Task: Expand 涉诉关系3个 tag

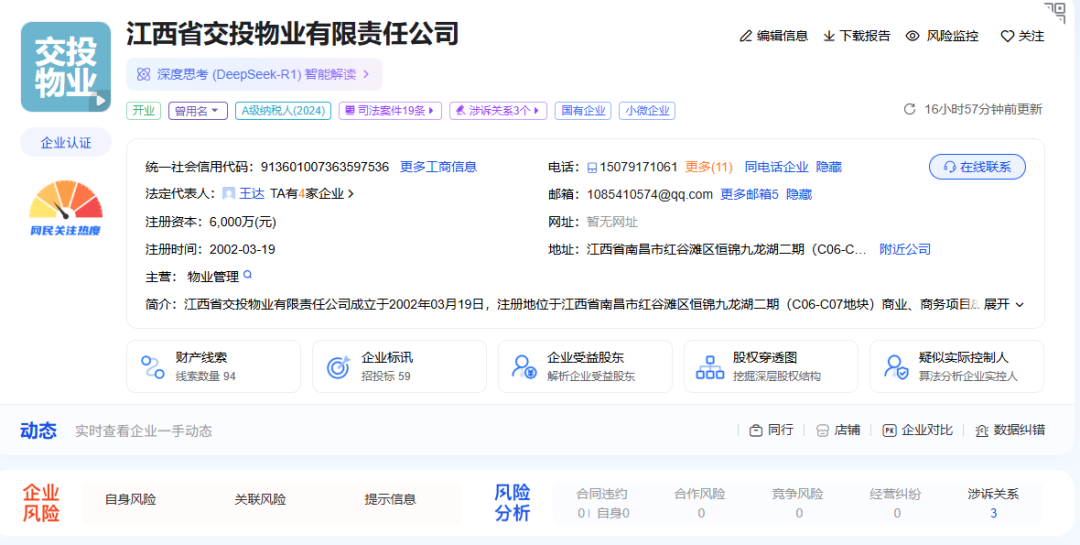Action: click(x=498, y=111)
